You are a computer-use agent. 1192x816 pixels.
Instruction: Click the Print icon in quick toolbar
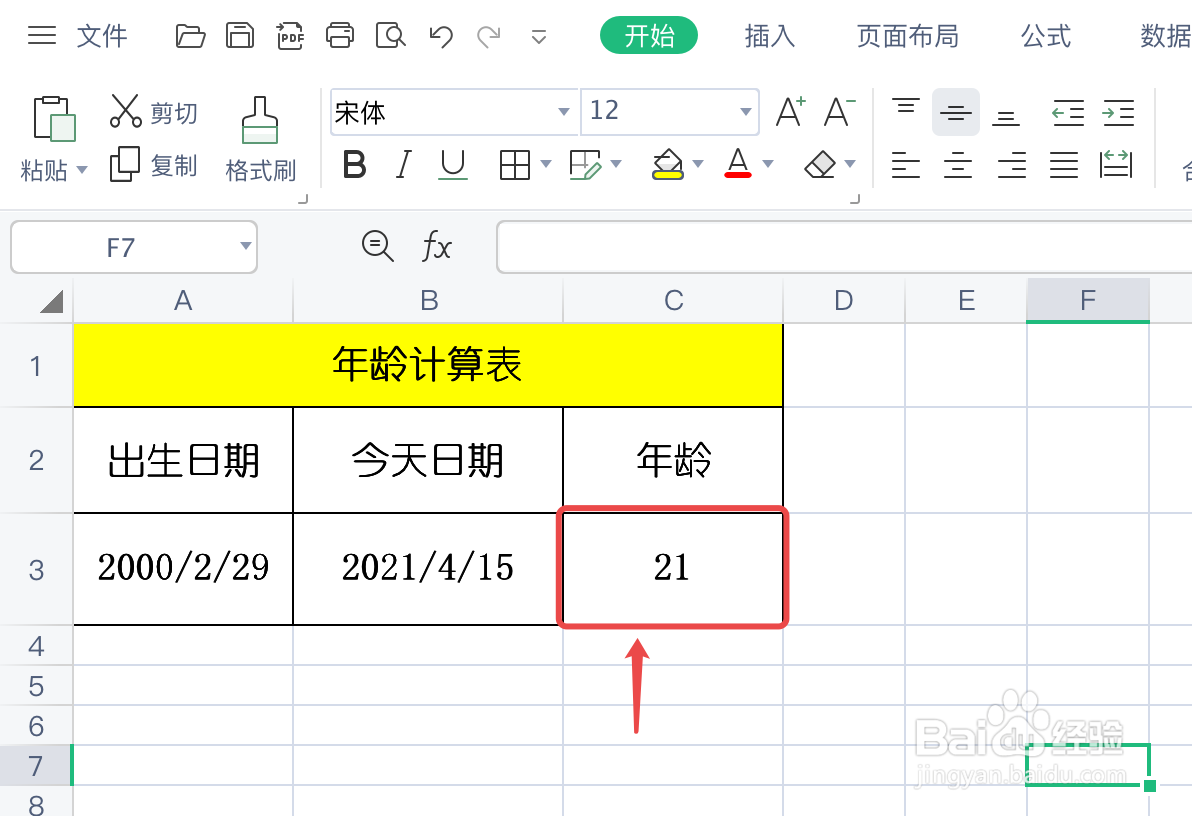(x=340, y=35)
